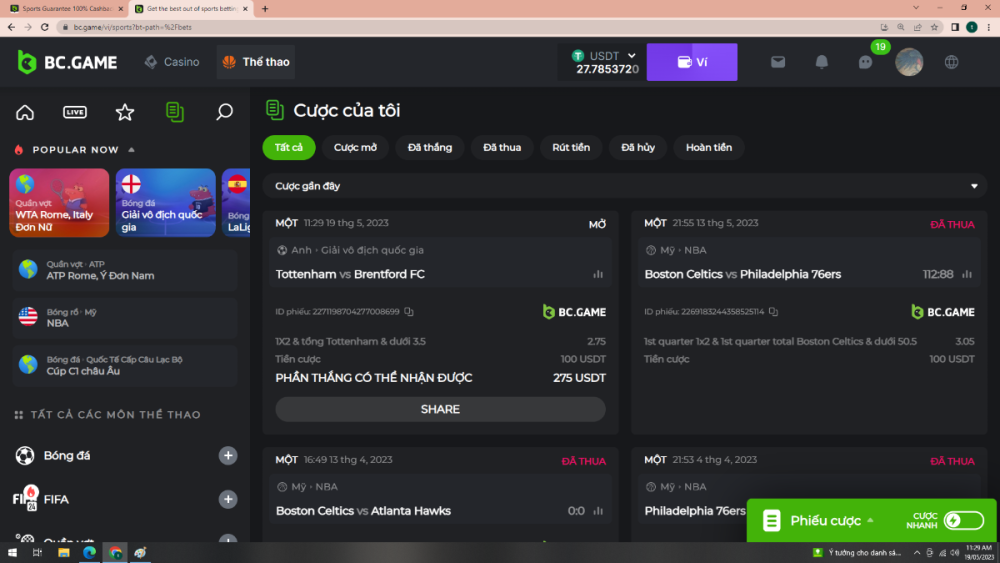Open the notifications bell icon
The image size is (1000, 563).
(822, 62)
